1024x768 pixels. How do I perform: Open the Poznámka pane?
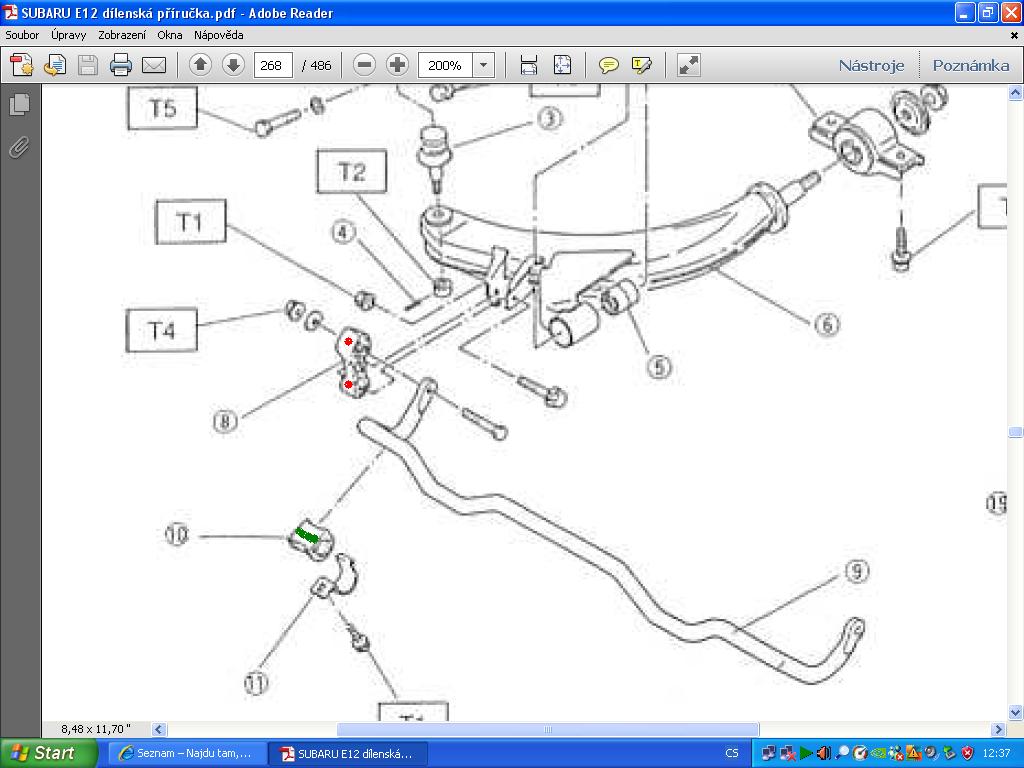point(970,65)
